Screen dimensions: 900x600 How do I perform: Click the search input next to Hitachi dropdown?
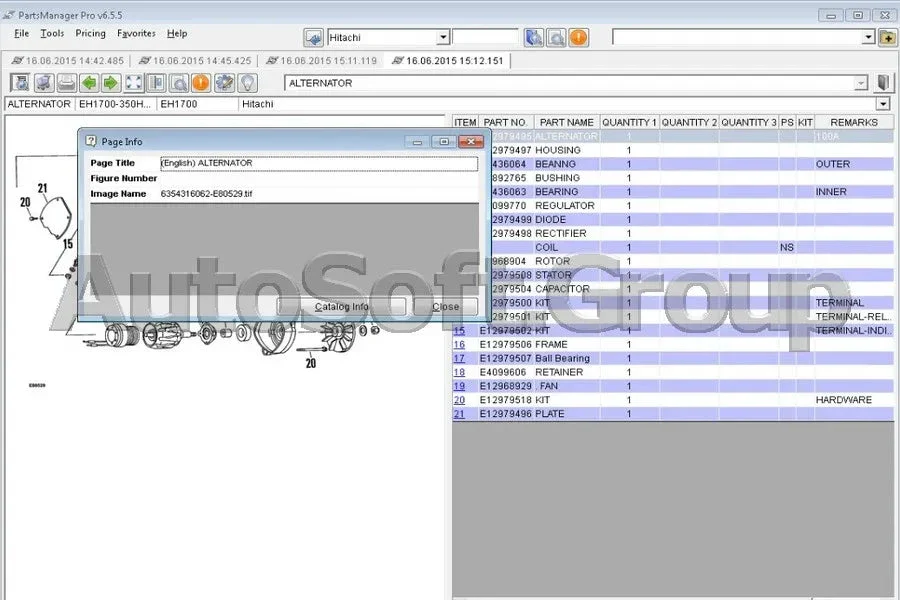485,37
